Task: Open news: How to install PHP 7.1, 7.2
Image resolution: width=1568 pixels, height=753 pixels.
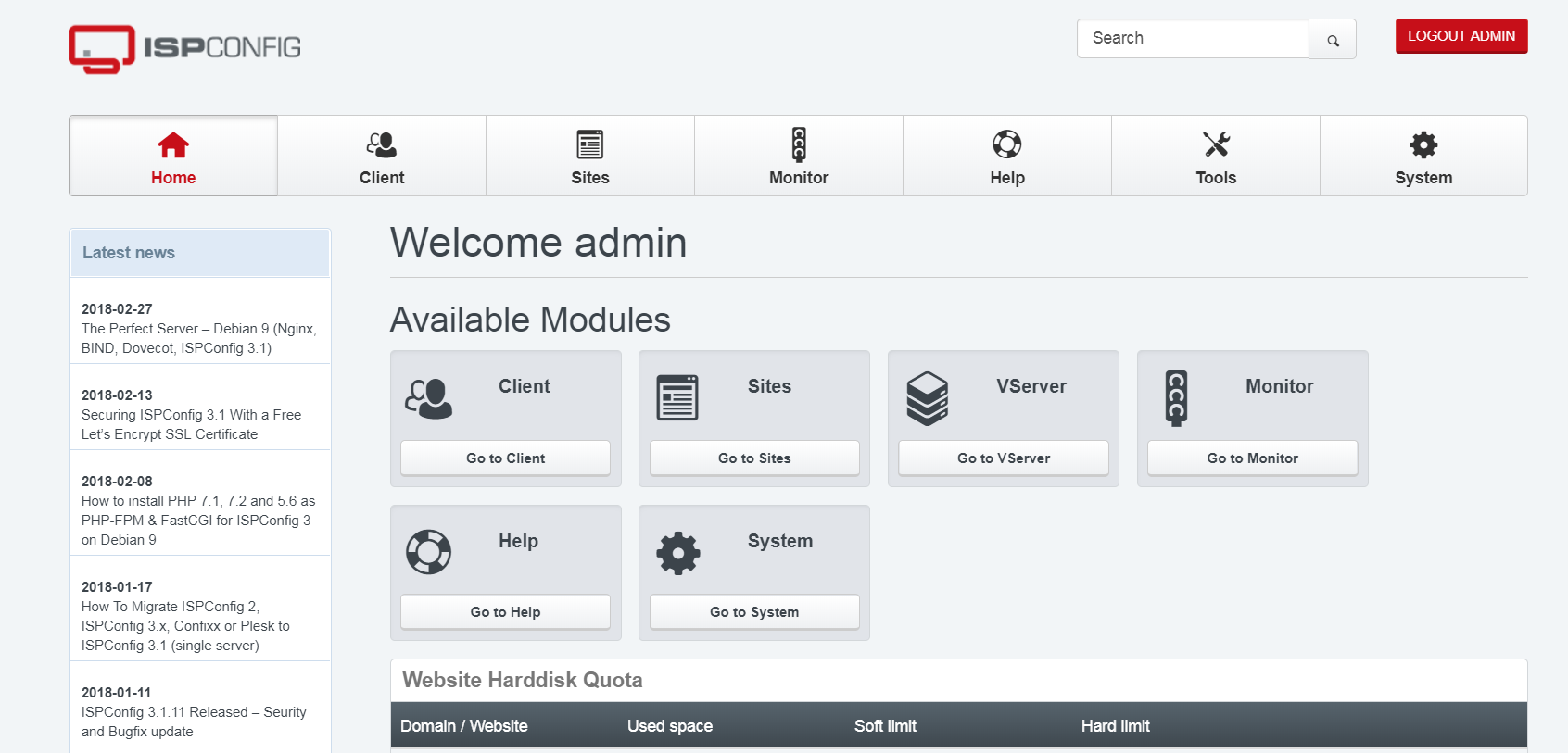Action: (198, 520)
